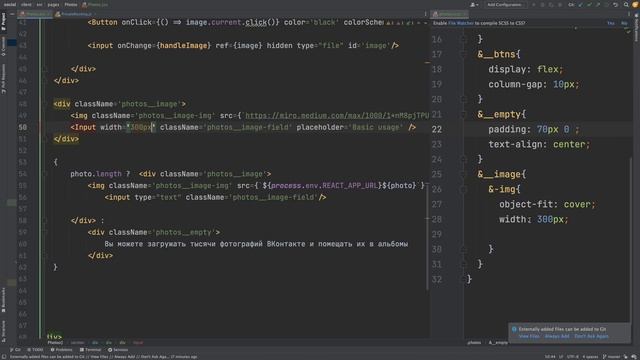This screenshot has width=640, height=360.
Task: Click line number 50 in left gutter
Action: point(22,127)
